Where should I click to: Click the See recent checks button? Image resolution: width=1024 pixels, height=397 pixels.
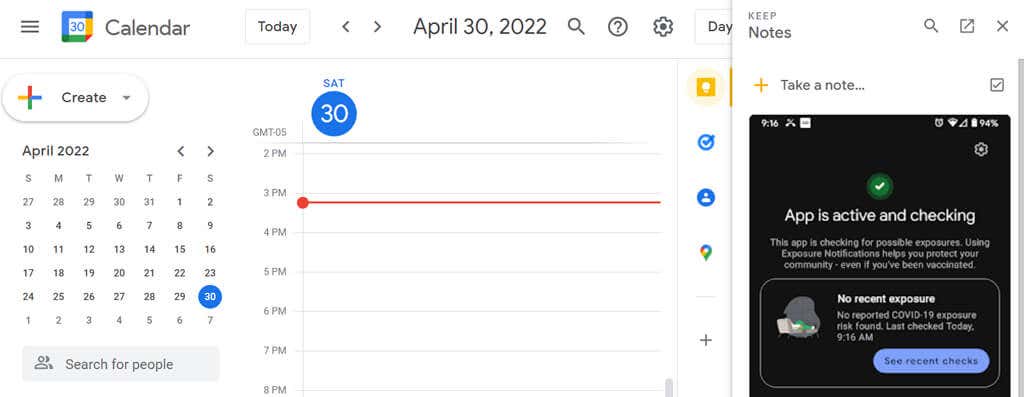pos(931,360)
